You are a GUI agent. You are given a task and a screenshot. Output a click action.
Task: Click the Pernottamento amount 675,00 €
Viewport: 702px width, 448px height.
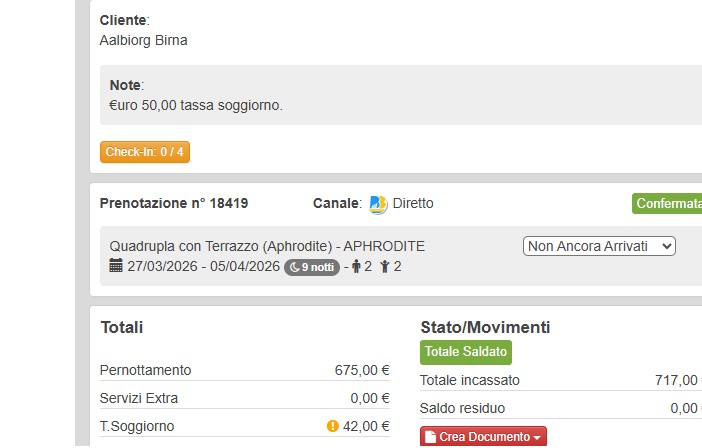[x=362, y=370]
